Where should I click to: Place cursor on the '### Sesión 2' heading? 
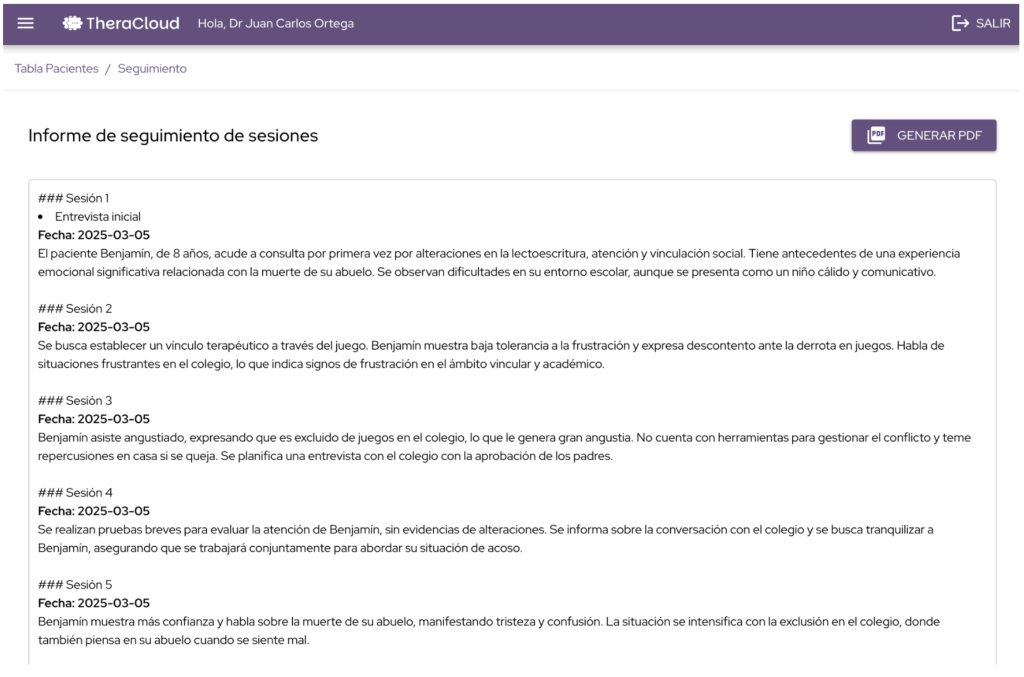click(75, 308)
